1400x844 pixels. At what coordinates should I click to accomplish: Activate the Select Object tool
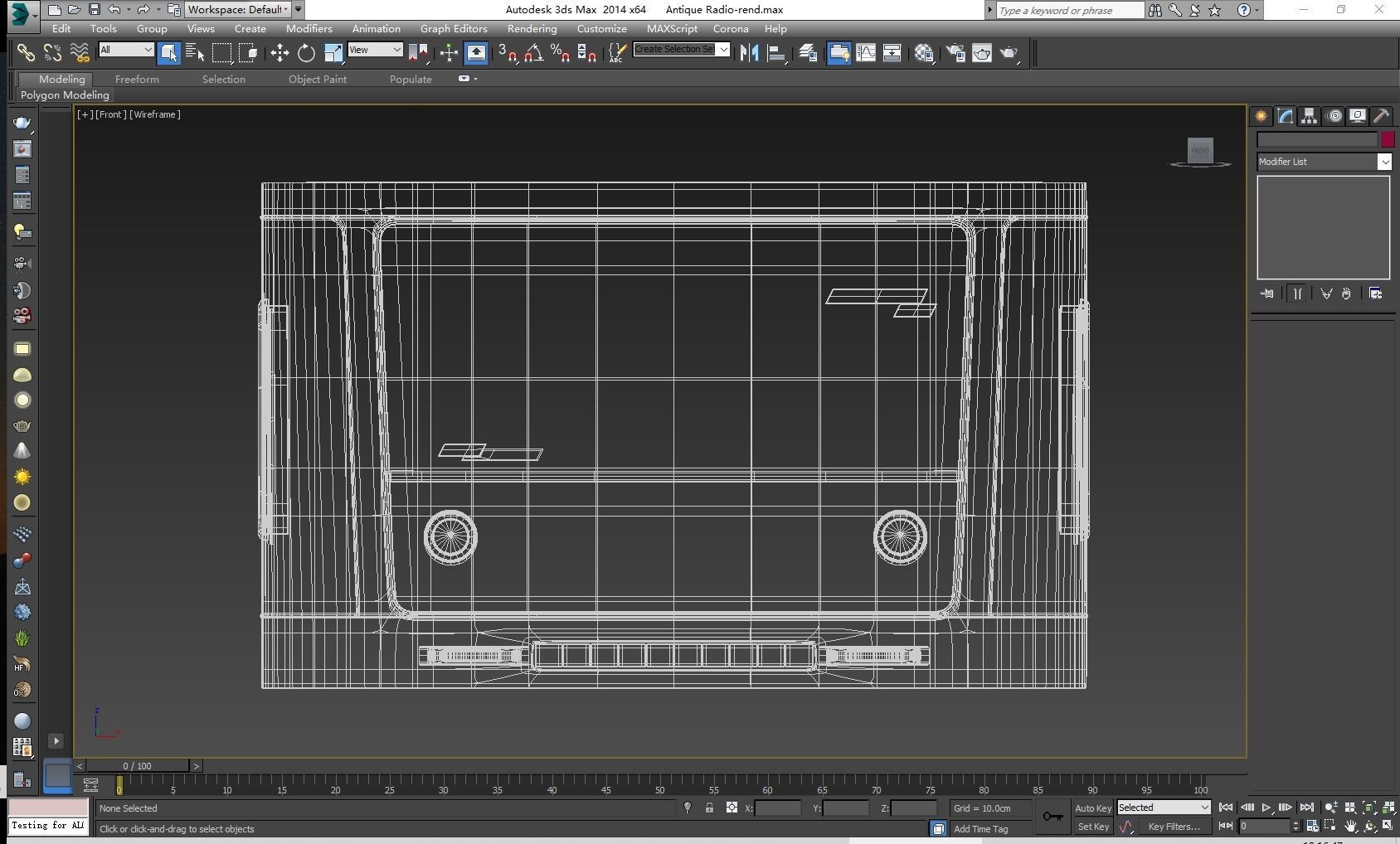click(x=168, y=53)
